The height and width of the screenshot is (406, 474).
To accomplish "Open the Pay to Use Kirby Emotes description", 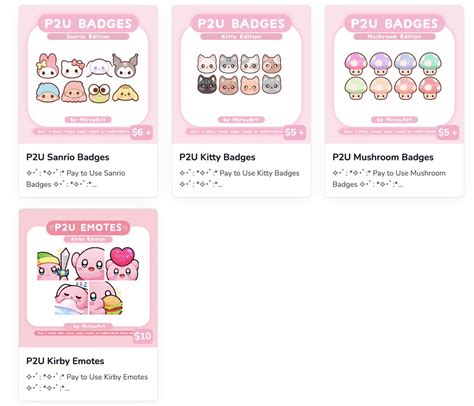I will 87,383.
